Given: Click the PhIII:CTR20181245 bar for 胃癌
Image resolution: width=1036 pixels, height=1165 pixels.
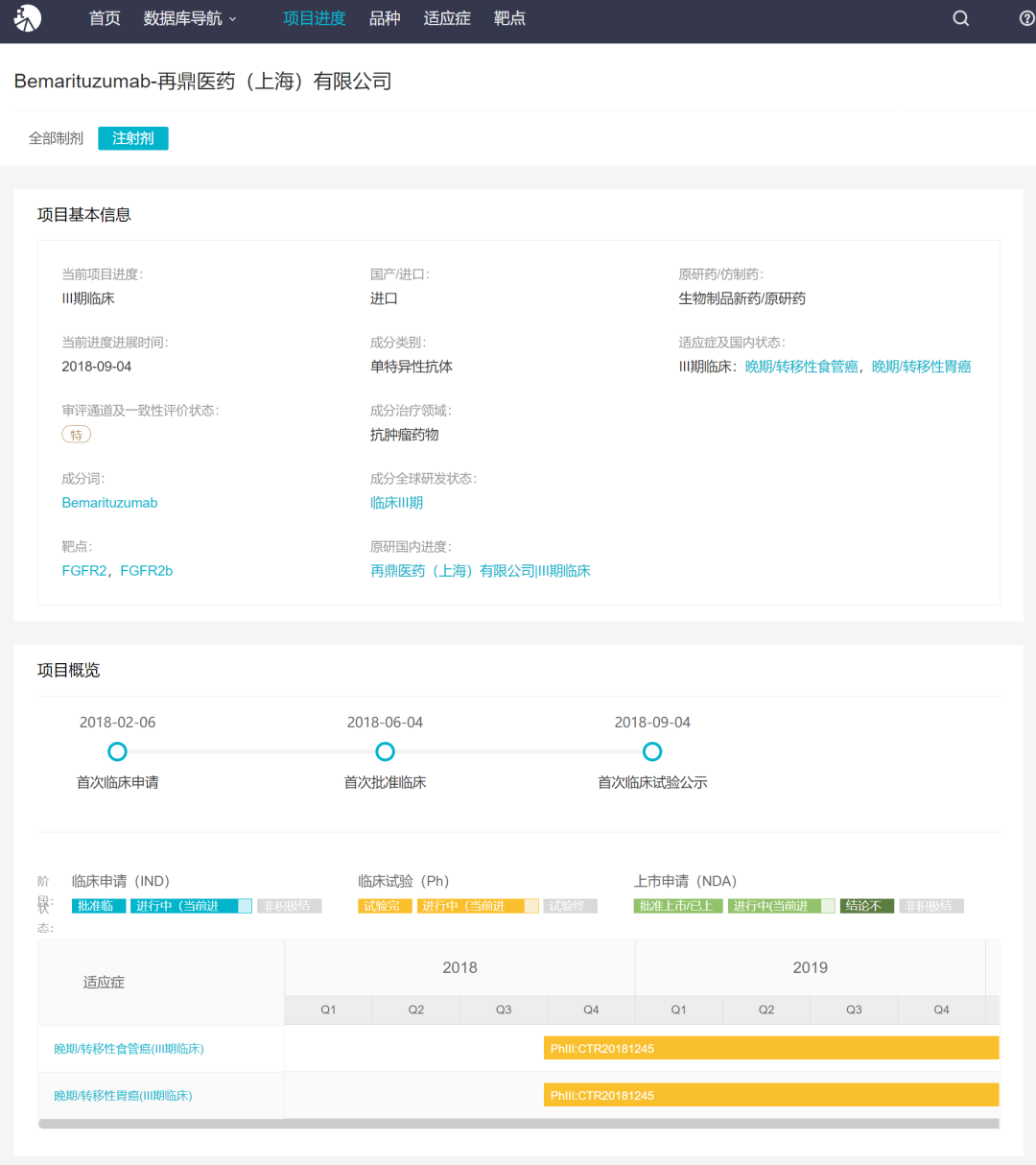Looking at the screenshot, I should point(771,1096).
